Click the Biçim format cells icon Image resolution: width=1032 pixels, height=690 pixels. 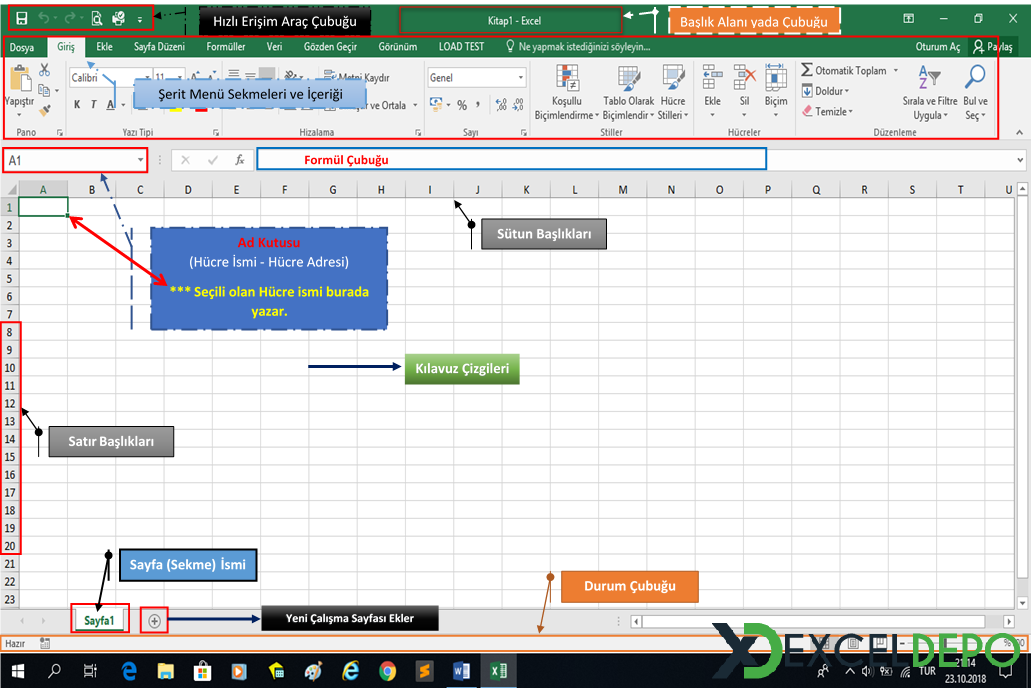pos(776,77)
